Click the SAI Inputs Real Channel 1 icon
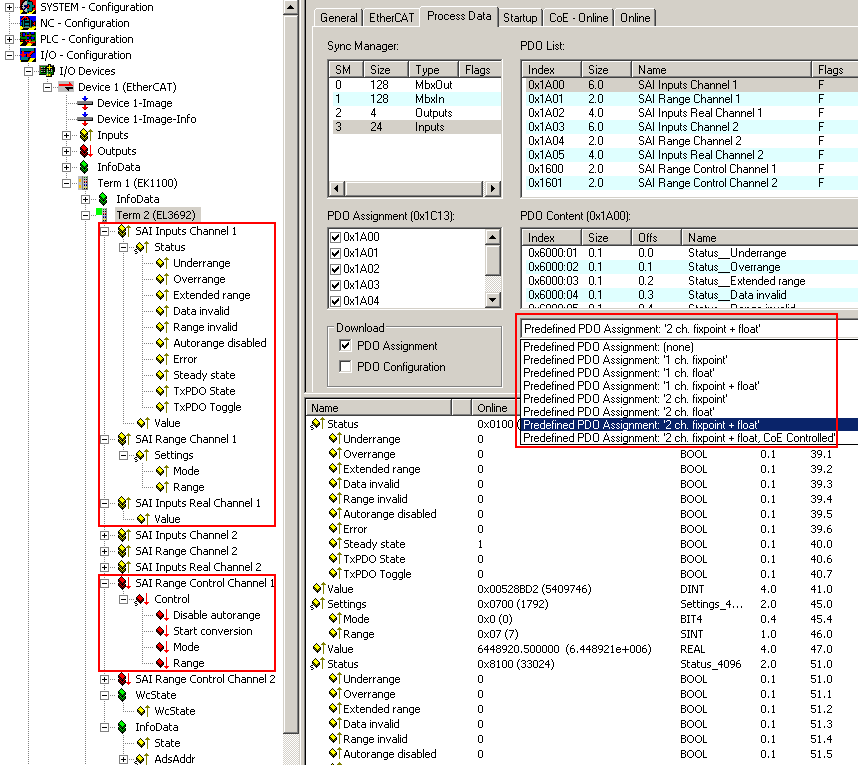This screenshot has width=858, height=765. [x=124, y=503]
